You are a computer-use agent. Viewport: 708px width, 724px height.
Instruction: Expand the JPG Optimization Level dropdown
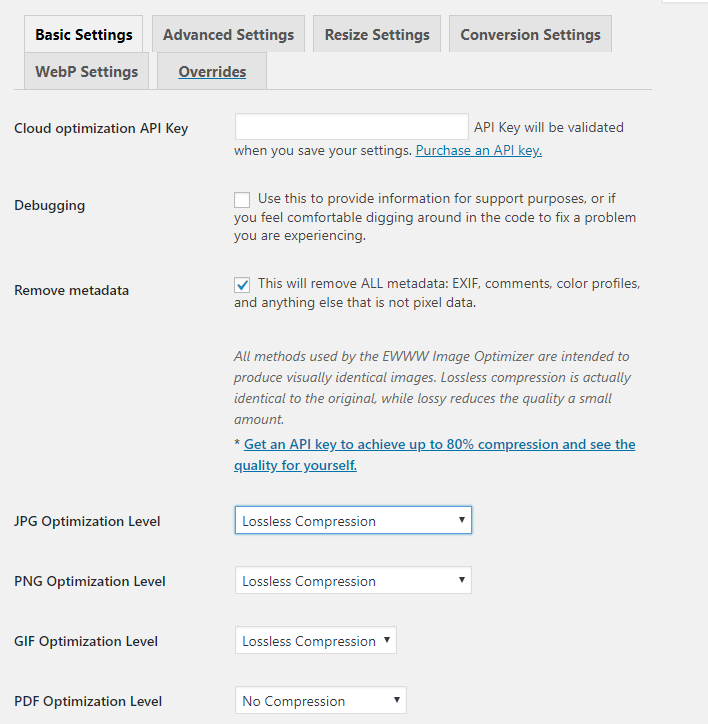(x=353, y=521)
